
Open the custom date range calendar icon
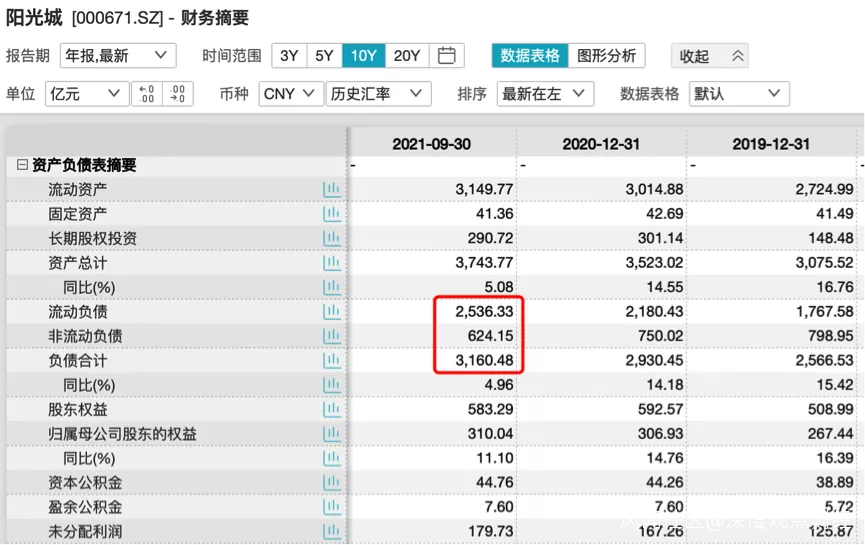448,56
